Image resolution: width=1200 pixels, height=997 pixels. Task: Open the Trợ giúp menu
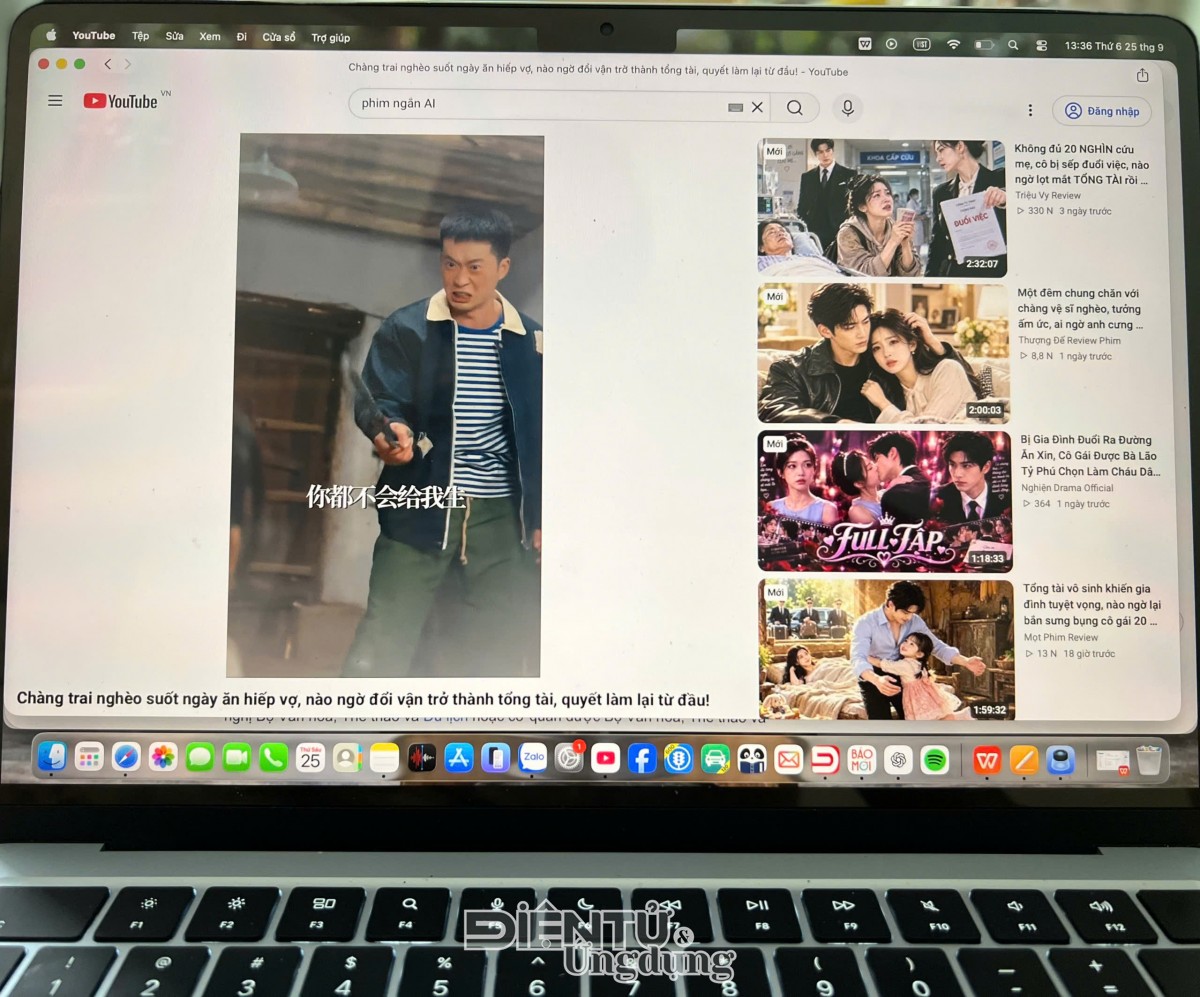click(330, 38)
